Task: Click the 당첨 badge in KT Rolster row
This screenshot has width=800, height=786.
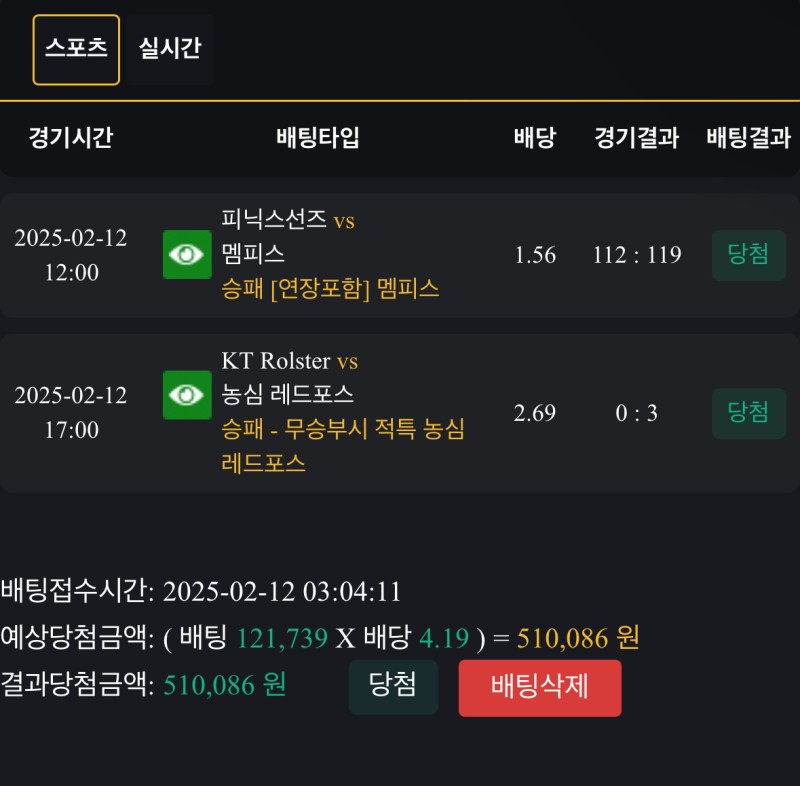Action: pos(749,413)
